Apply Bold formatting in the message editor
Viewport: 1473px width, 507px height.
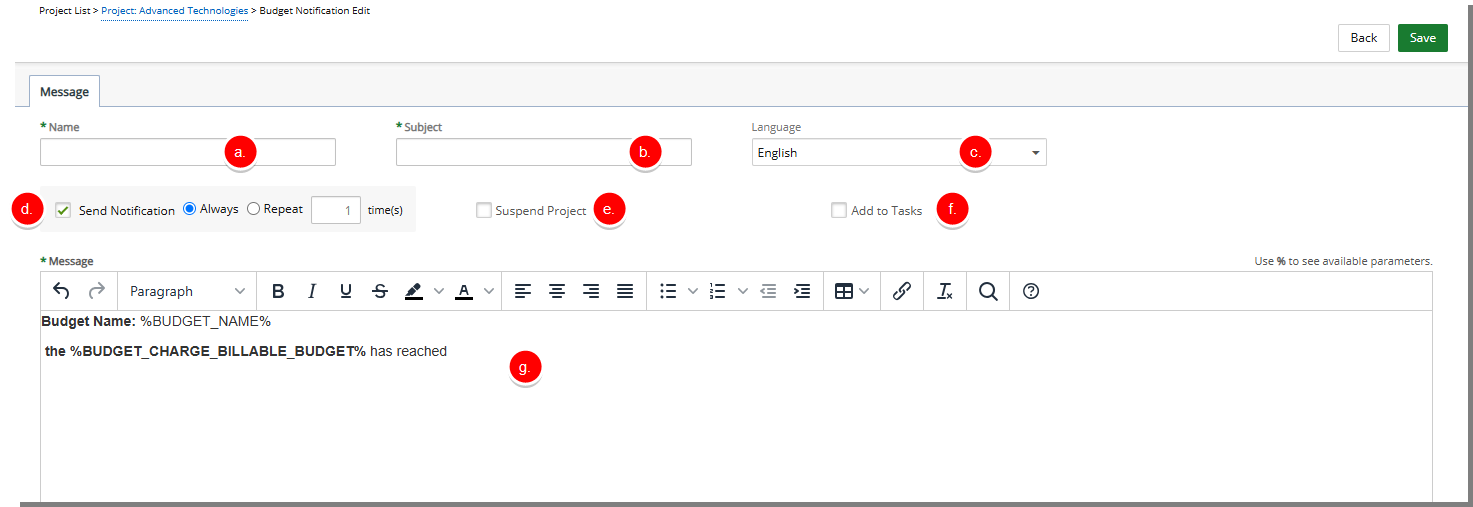click(x=278, y=291)
